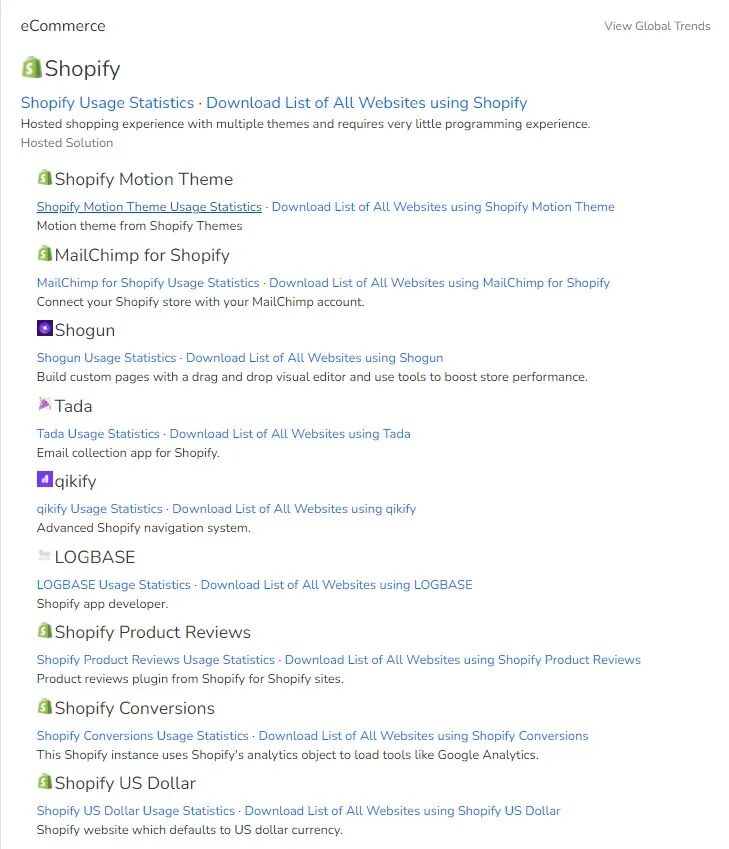Click the Tada heading text

tap(74, 406)
